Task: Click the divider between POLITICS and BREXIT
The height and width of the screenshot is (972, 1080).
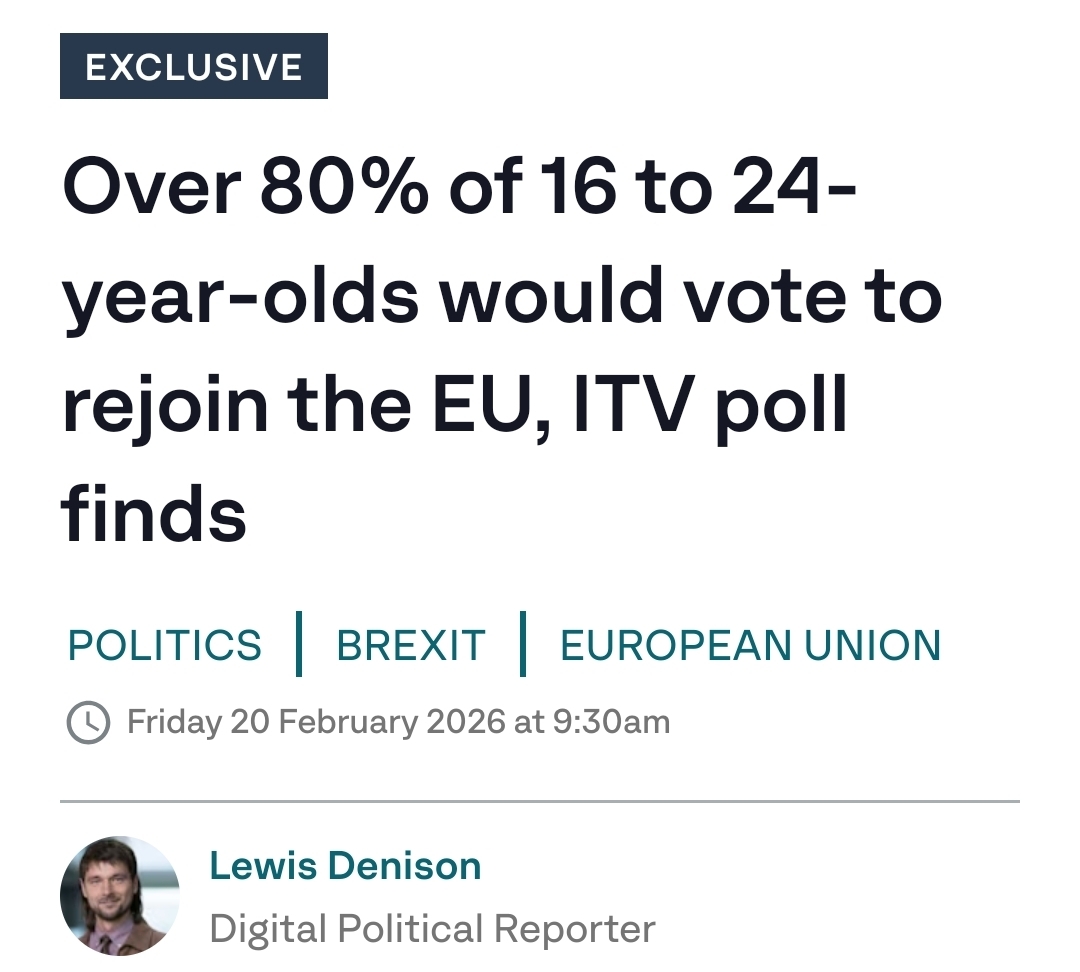Action: [299, 645]
